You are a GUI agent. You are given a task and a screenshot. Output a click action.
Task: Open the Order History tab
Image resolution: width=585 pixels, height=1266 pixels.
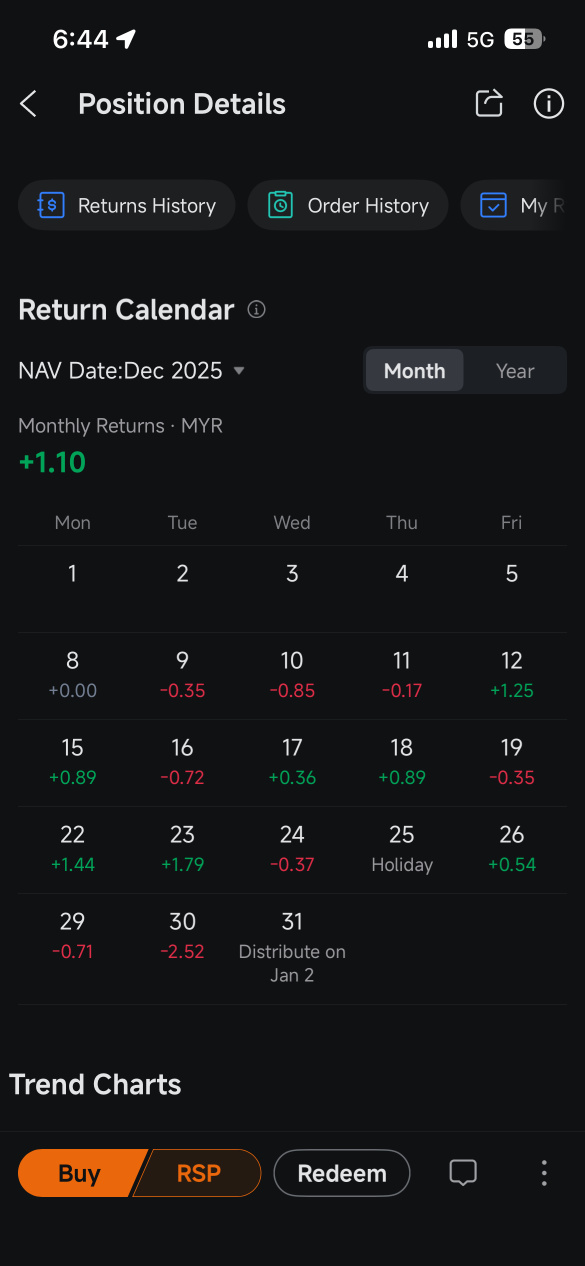[348, 205]
